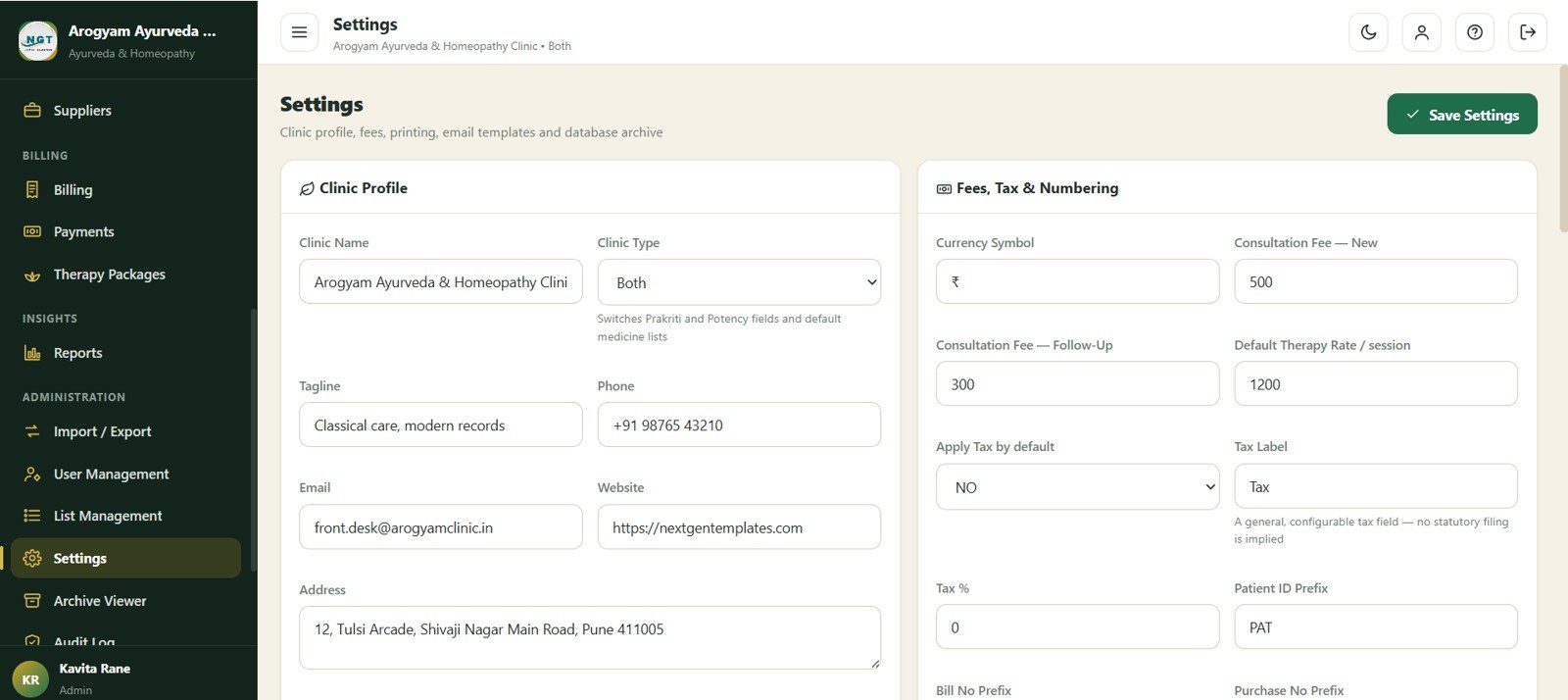Viewport: 1568px width, 700px height.
Task: Open Import / Export page
Action: tap(126, 431)
